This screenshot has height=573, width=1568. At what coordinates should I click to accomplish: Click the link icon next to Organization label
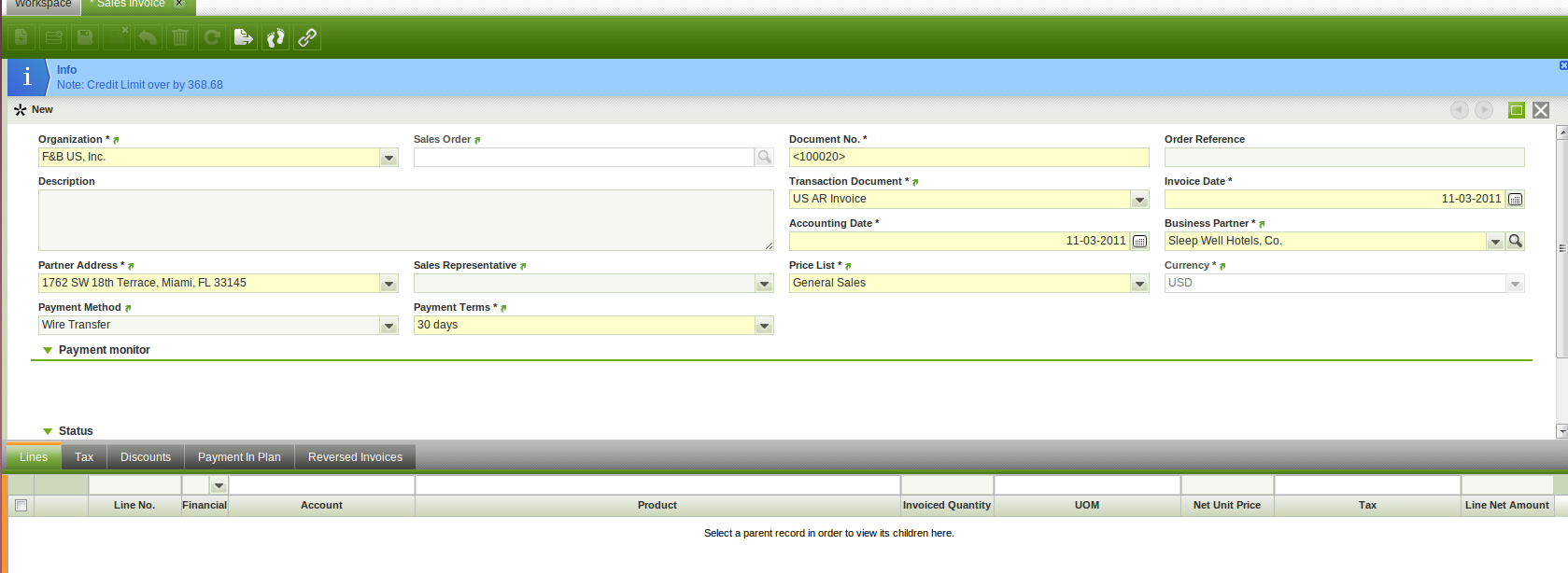[x=116, y=140]
